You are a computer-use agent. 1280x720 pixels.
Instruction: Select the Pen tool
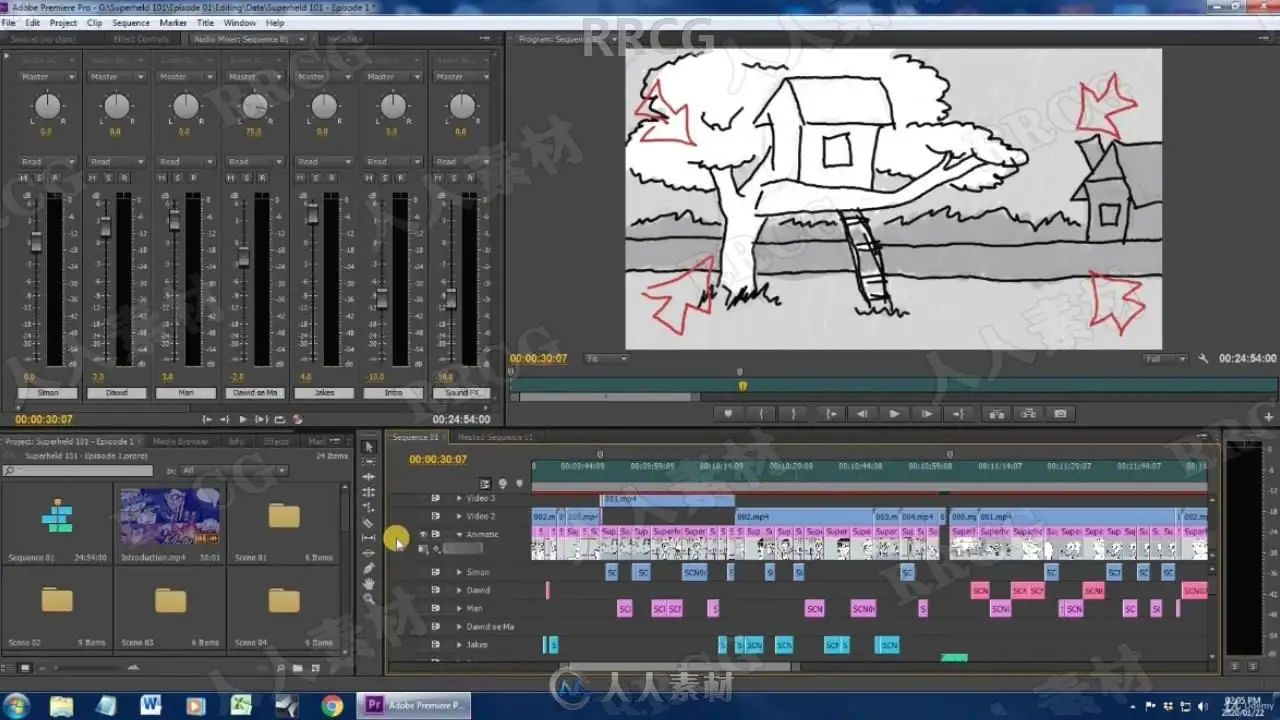(369, 569)
